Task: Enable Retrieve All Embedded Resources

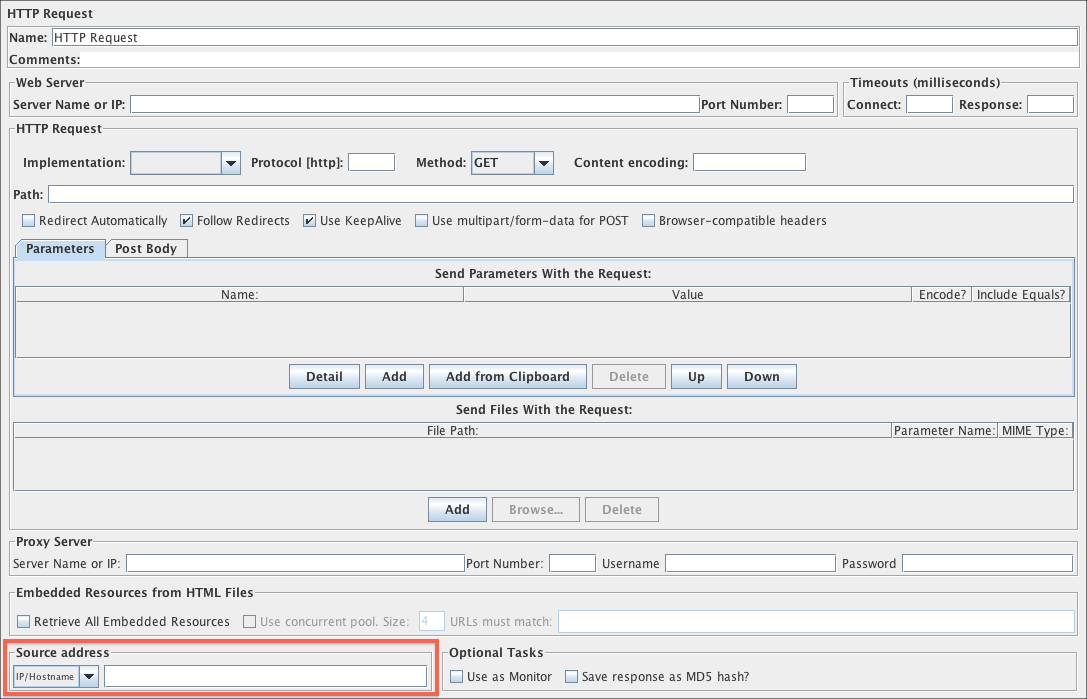Action: [x=24, y=622]
